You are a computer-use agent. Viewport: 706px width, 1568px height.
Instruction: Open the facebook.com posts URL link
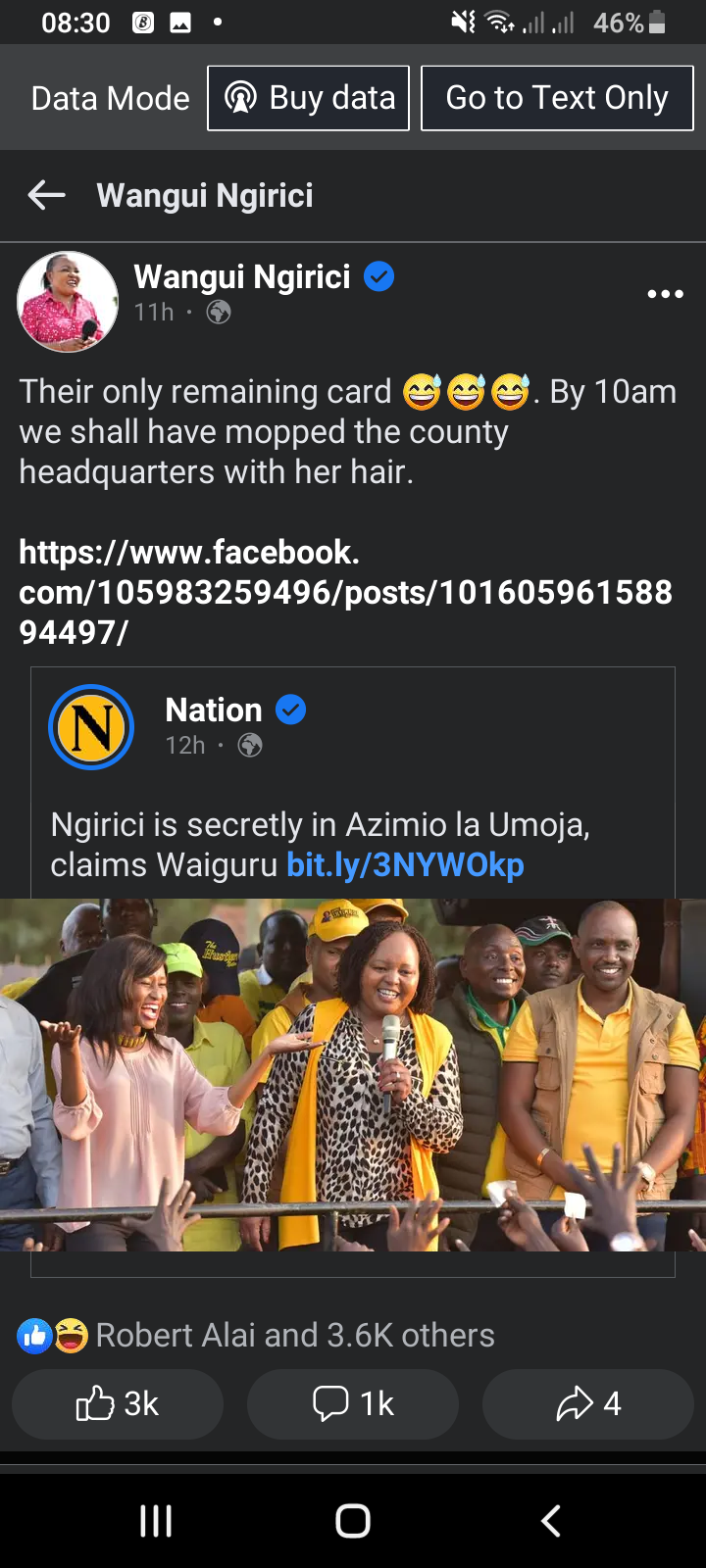pos(346,592)
